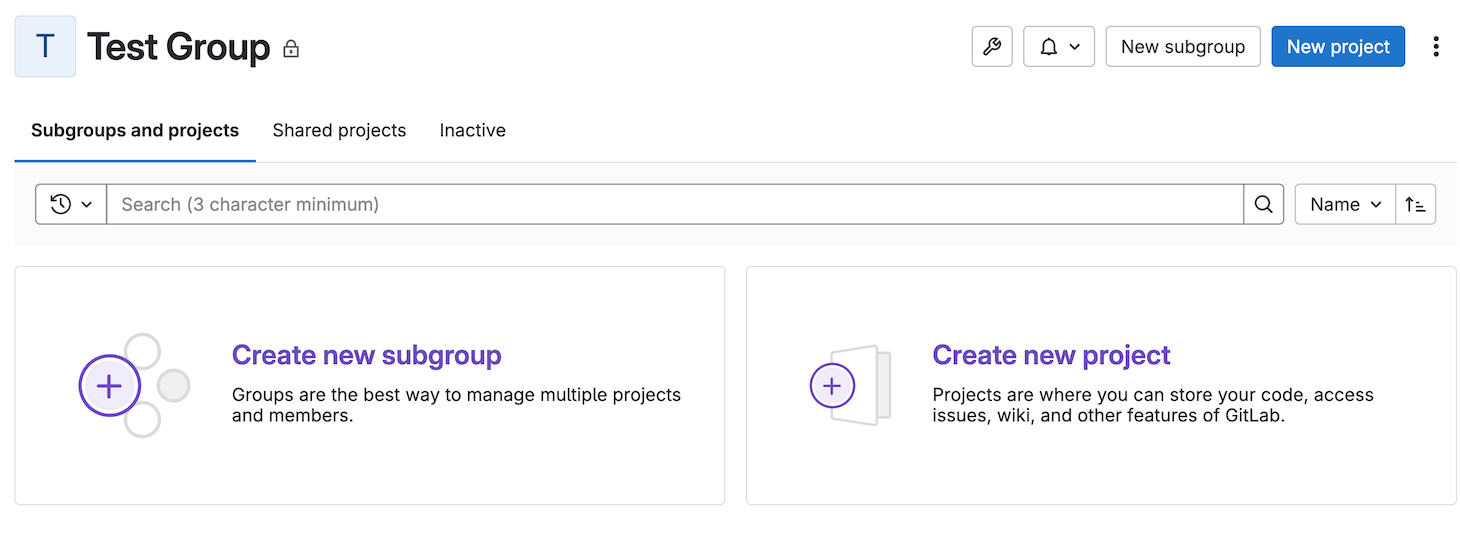Click the Create new project heading link

pyautogui.click(x=1051, y=355)
